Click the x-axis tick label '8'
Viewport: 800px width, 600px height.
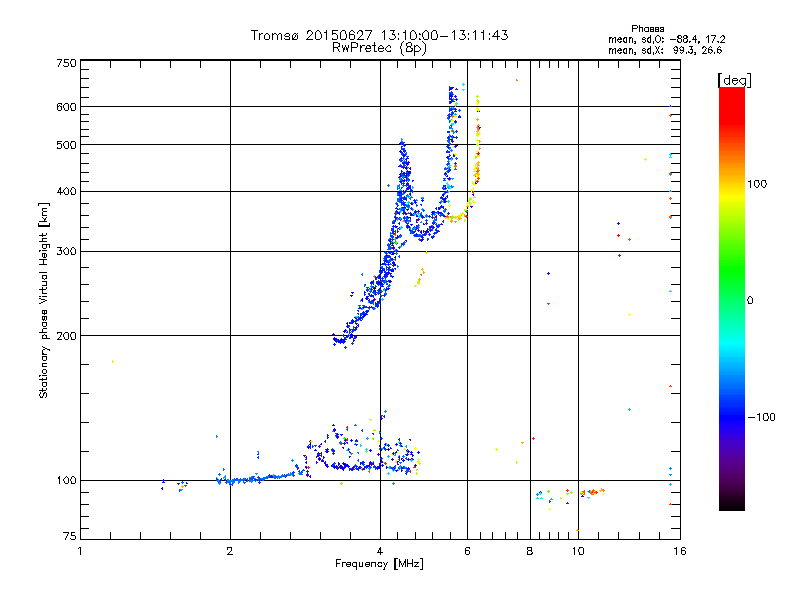click(530, 551)
